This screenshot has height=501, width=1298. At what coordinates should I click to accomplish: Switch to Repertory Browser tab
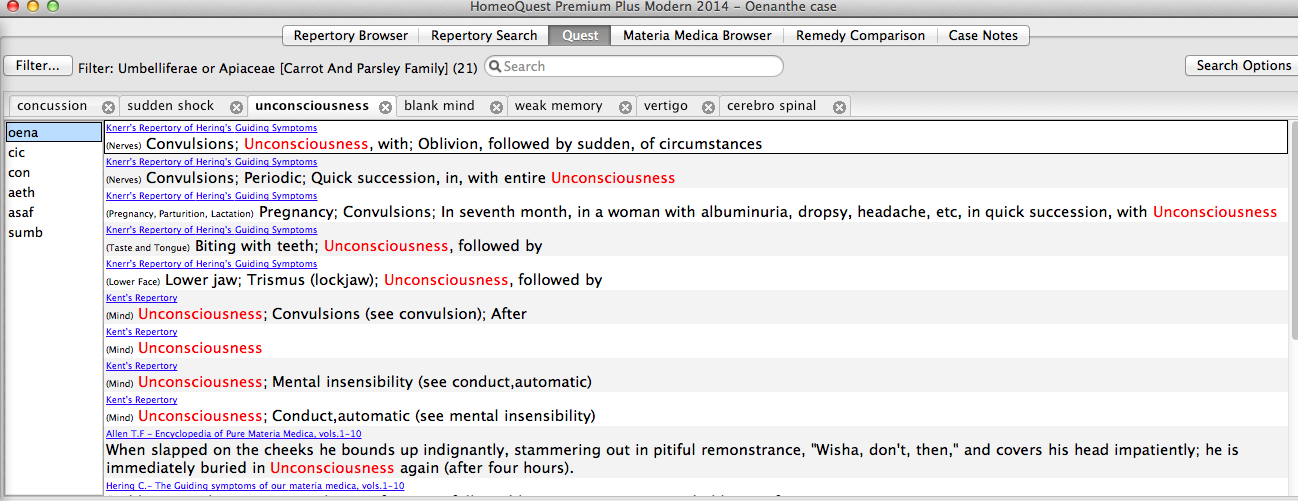pos(350,35)
